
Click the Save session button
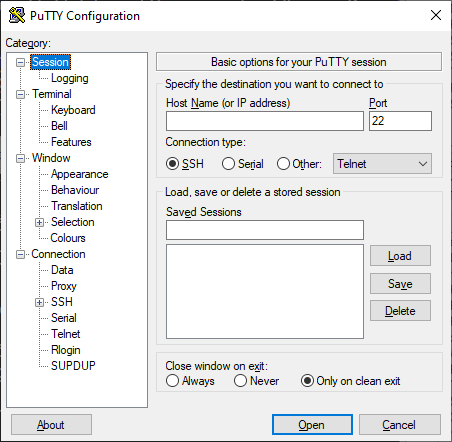pos(400,284)
